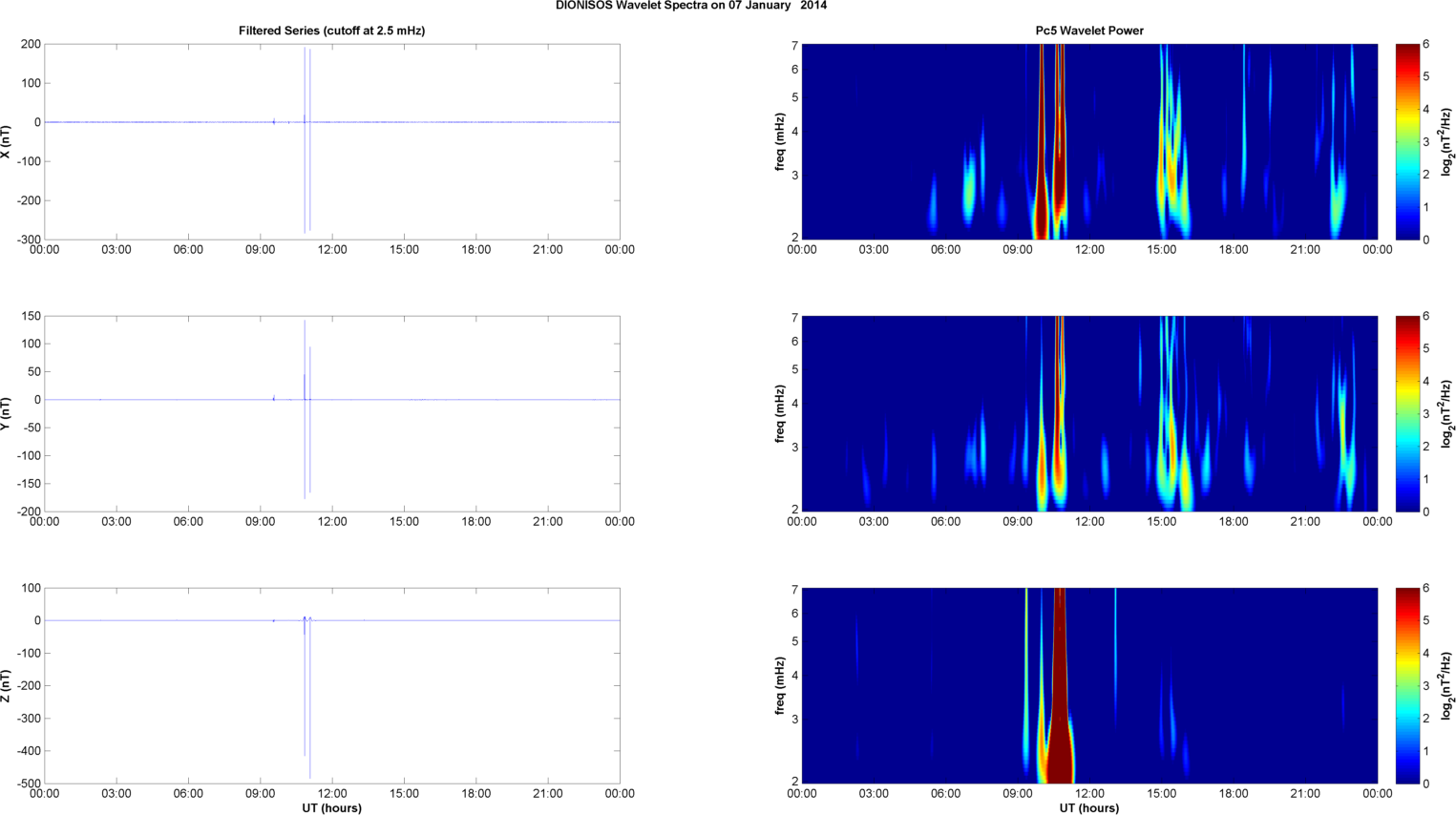Click the "150" tick on the Y (nT) axis
This screenshot has width=1456, height=815.
31,316
